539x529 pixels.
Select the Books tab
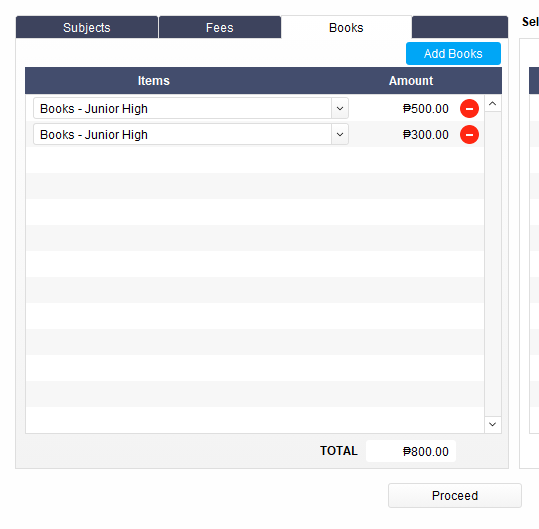(346, 27)
